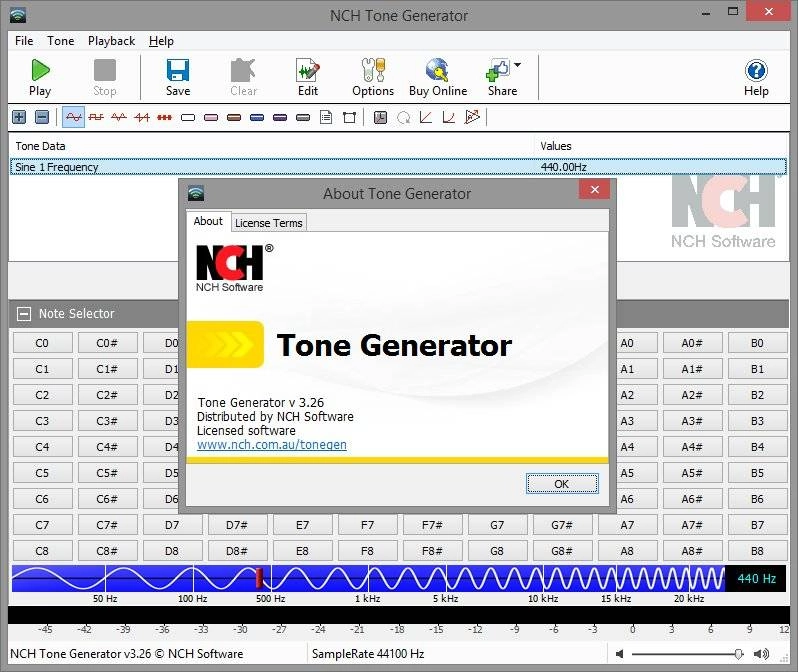This screenshot has height=672, width=798.
Task: Open the Tone menu
Action: [x=61, y=41]
